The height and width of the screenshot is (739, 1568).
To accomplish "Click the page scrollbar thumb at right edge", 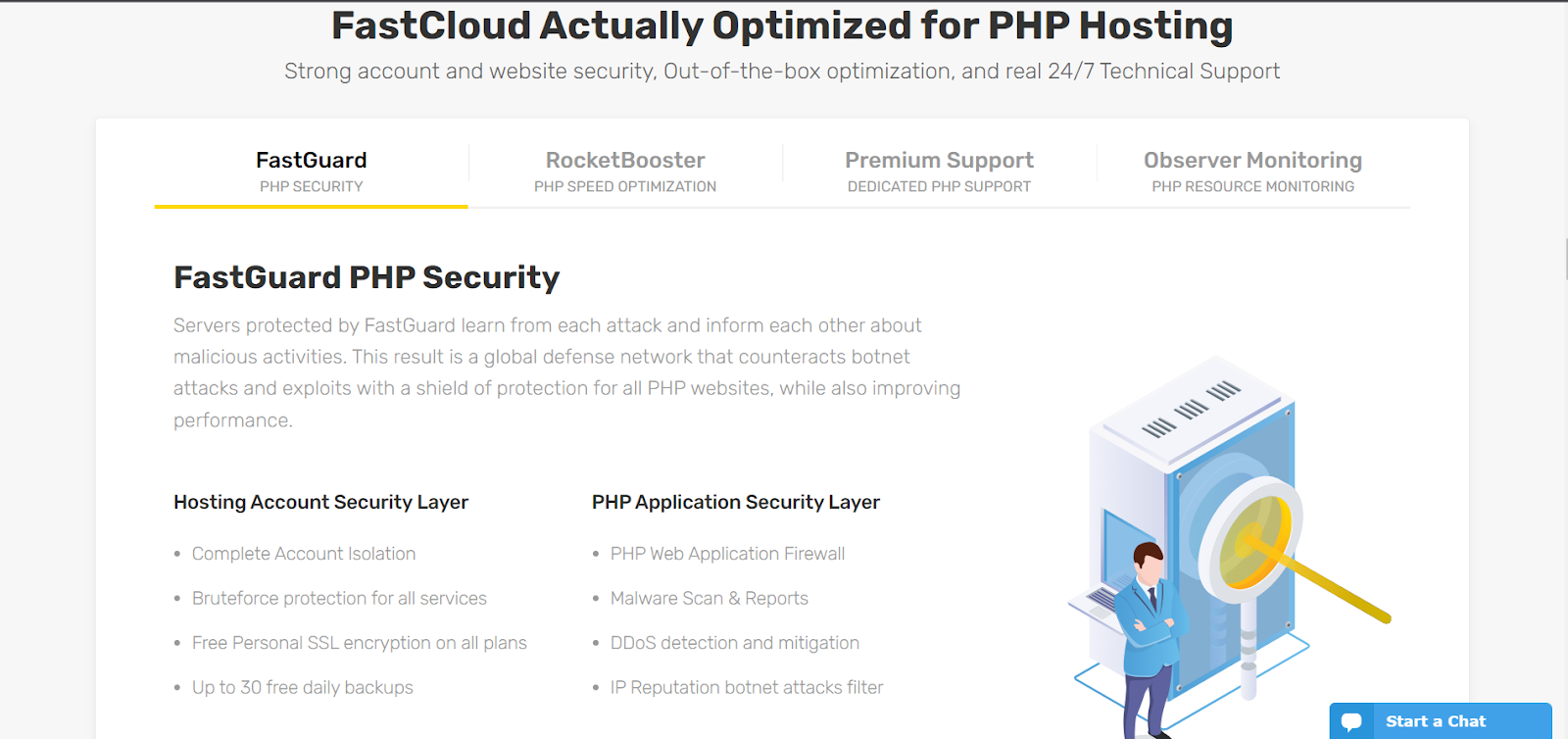I will [x=1565, y=260].
